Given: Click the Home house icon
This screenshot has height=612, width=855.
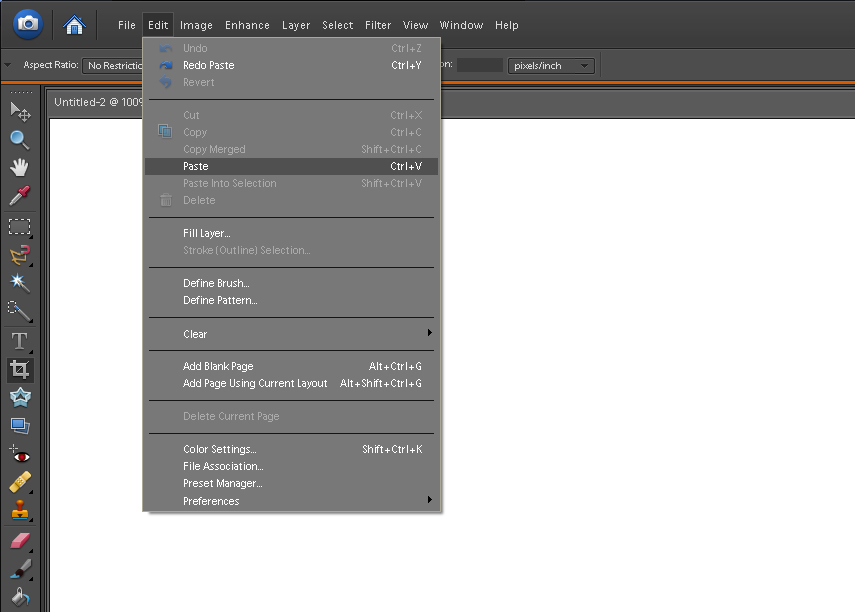Looking at the screenshot, I should [x=75, y=24].
